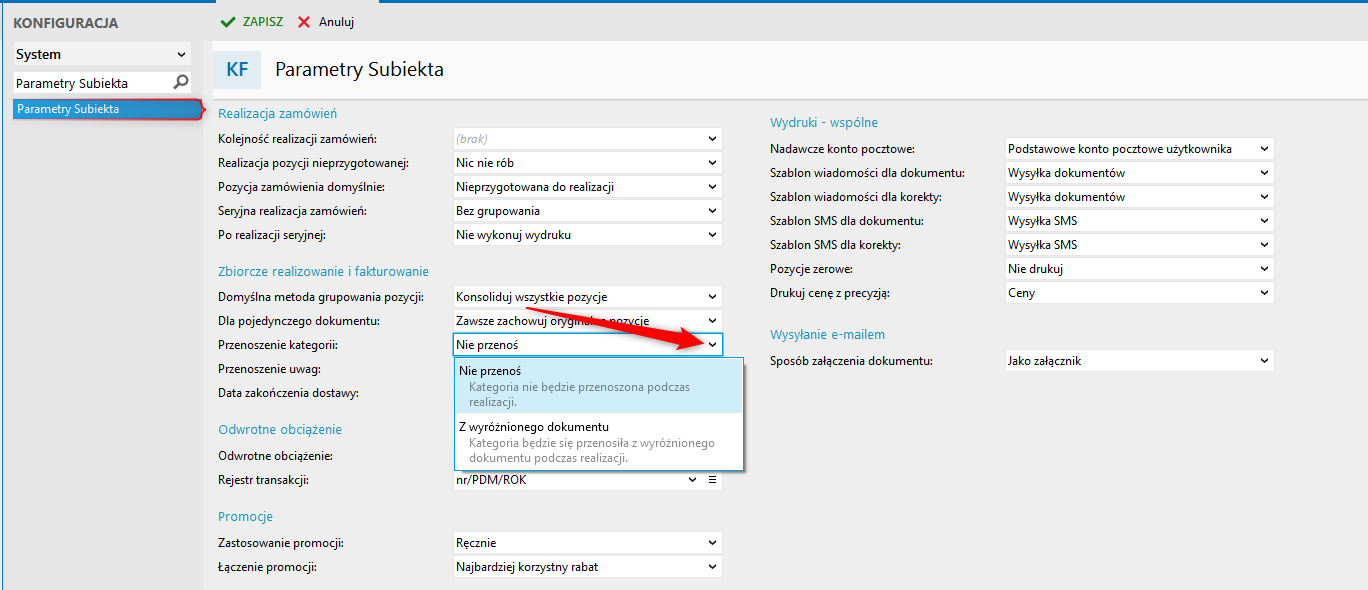1368x590 pixels.
Task: Click the KF module badge icon
Action: 237,70
